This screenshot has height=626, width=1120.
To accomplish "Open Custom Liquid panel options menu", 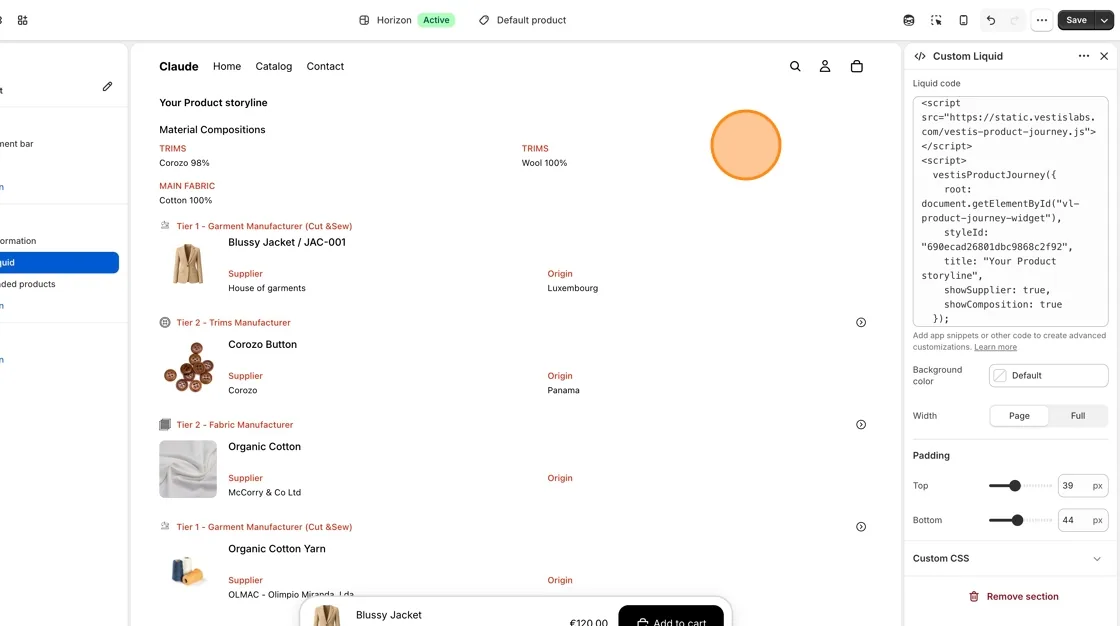I will tap(1084, 56).
